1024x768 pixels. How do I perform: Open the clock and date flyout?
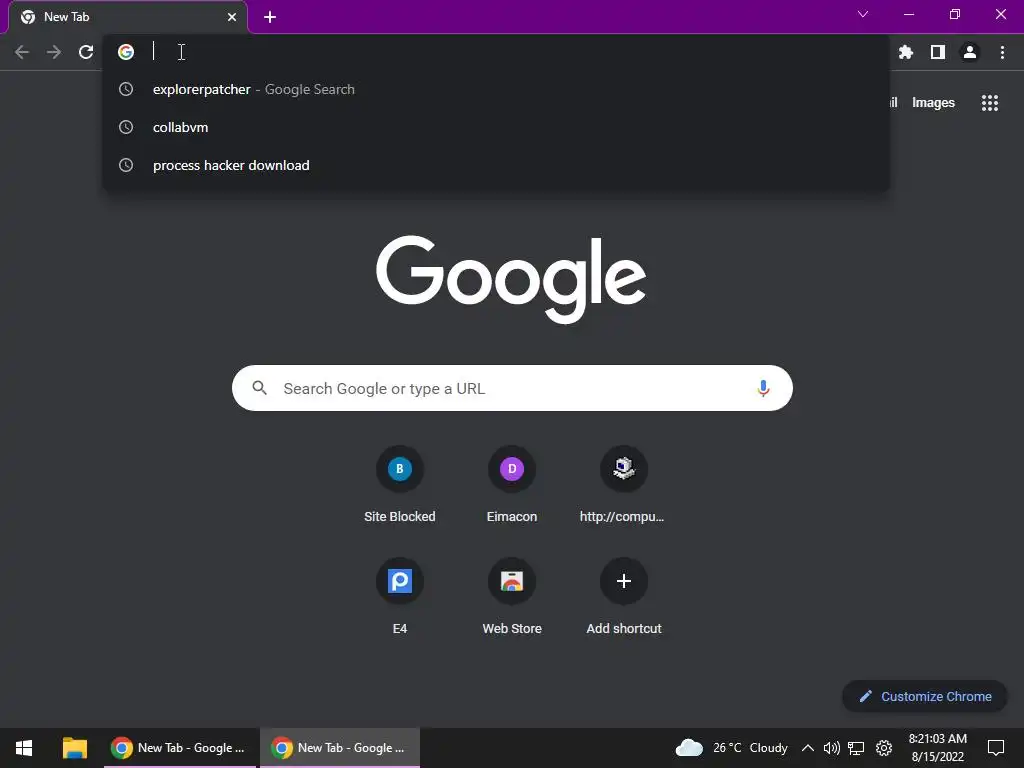937,748
